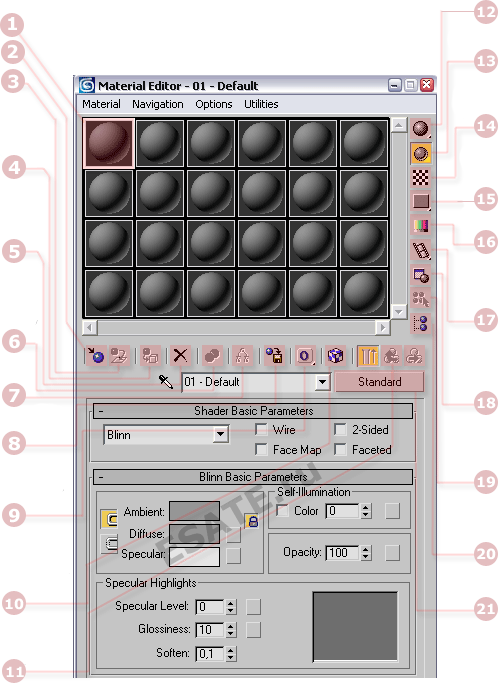Viewport: 498px width, 683px height.
Task: Adjust the Opacity spinner arrows
Action: (366, 553)
